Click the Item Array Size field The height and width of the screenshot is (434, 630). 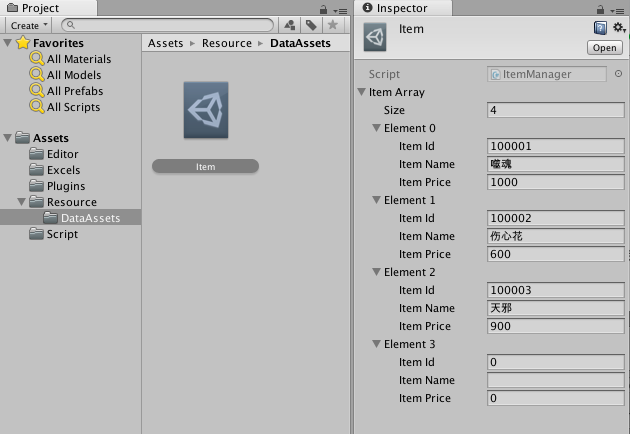(x=556, y=110)
